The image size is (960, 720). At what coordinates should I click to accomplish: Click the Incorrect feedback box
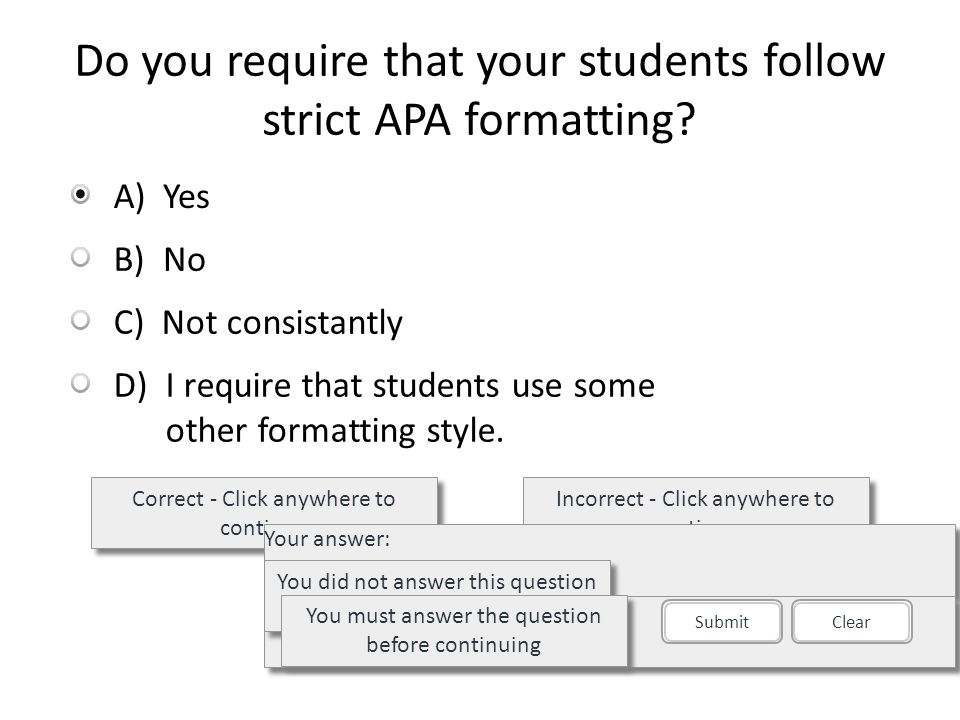pos(696,501)
